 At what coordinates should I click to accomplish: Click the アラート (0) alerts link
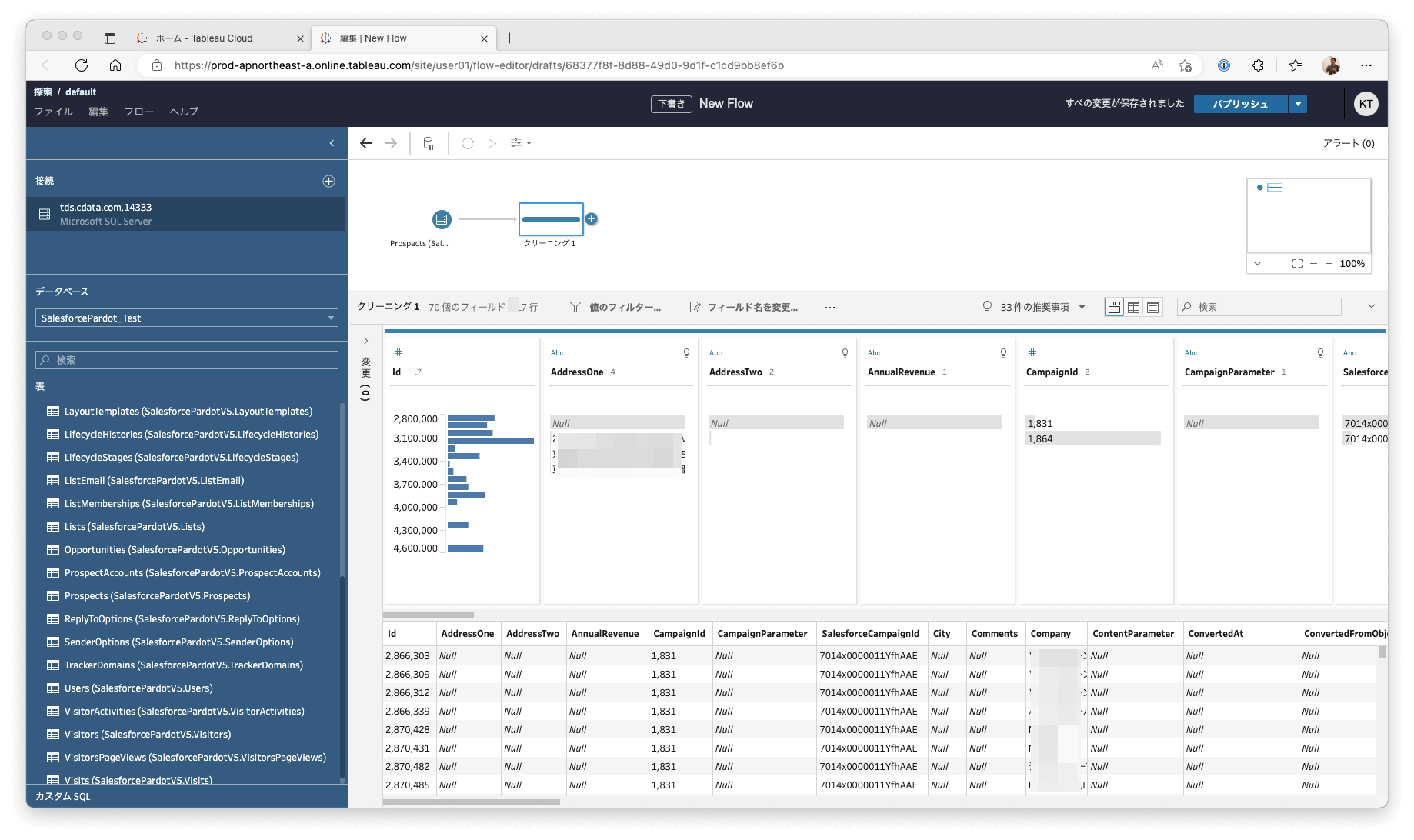pyautogui.click(x=1349, y=143)
